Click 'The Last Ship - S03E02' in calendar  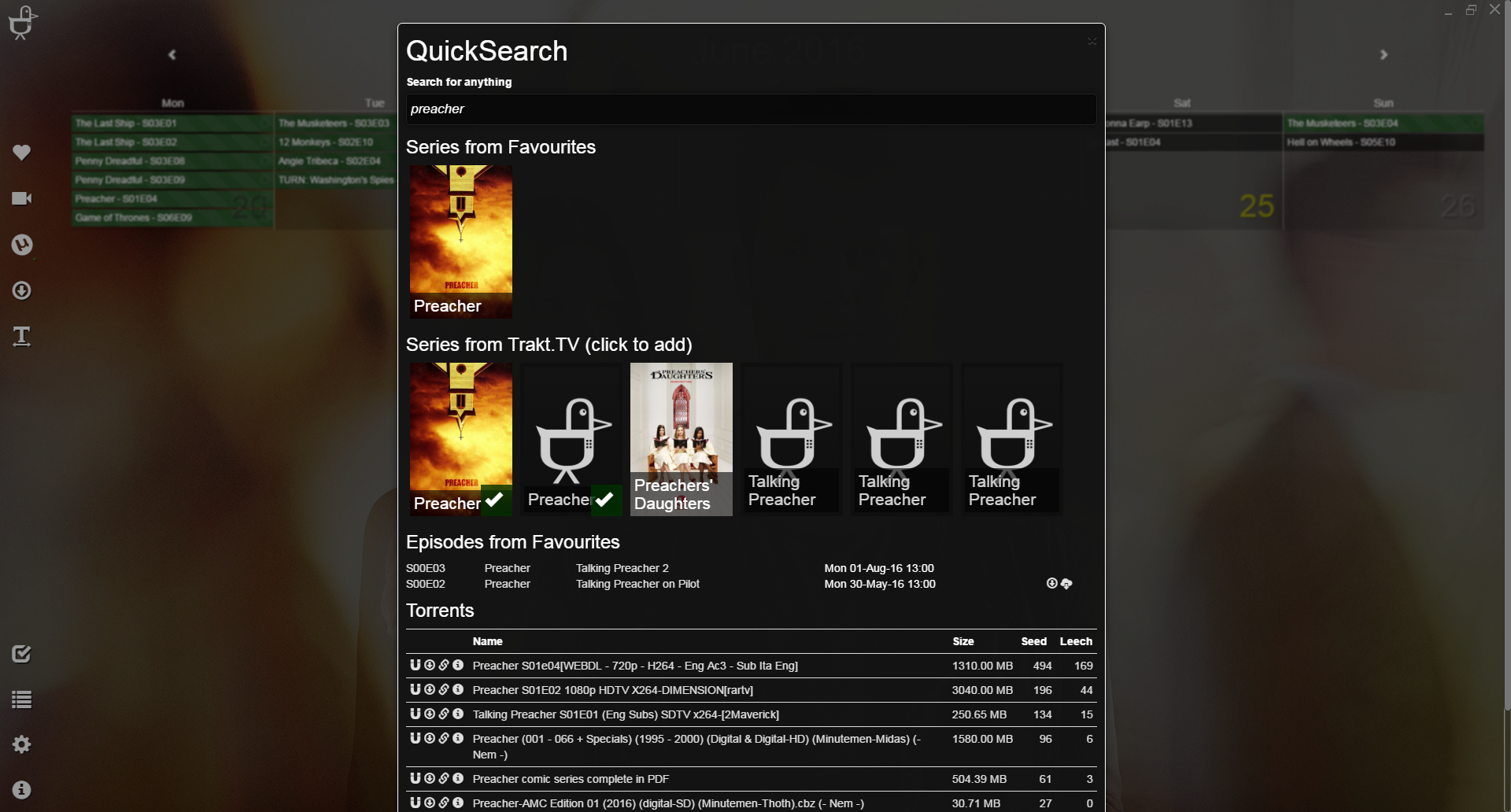(x=172, y=142)
